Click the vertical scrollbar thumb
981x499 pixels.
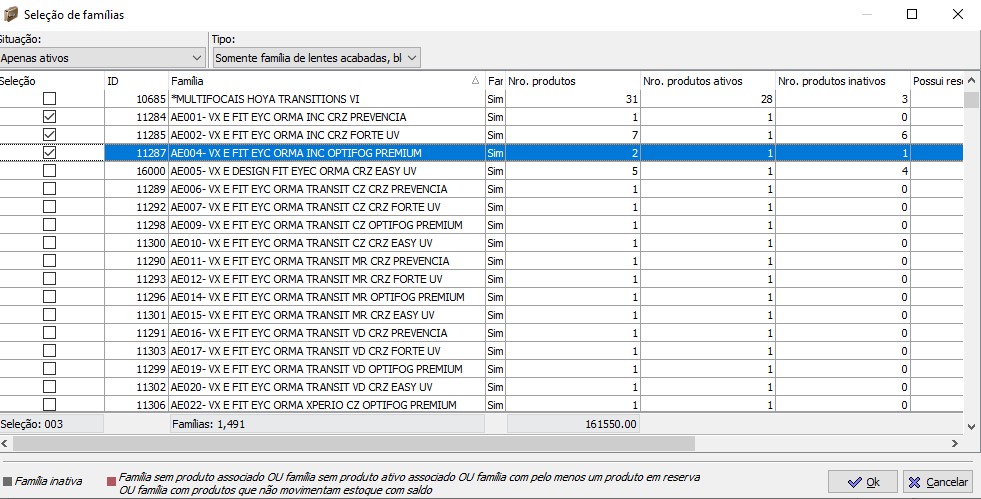click(971, 100)
